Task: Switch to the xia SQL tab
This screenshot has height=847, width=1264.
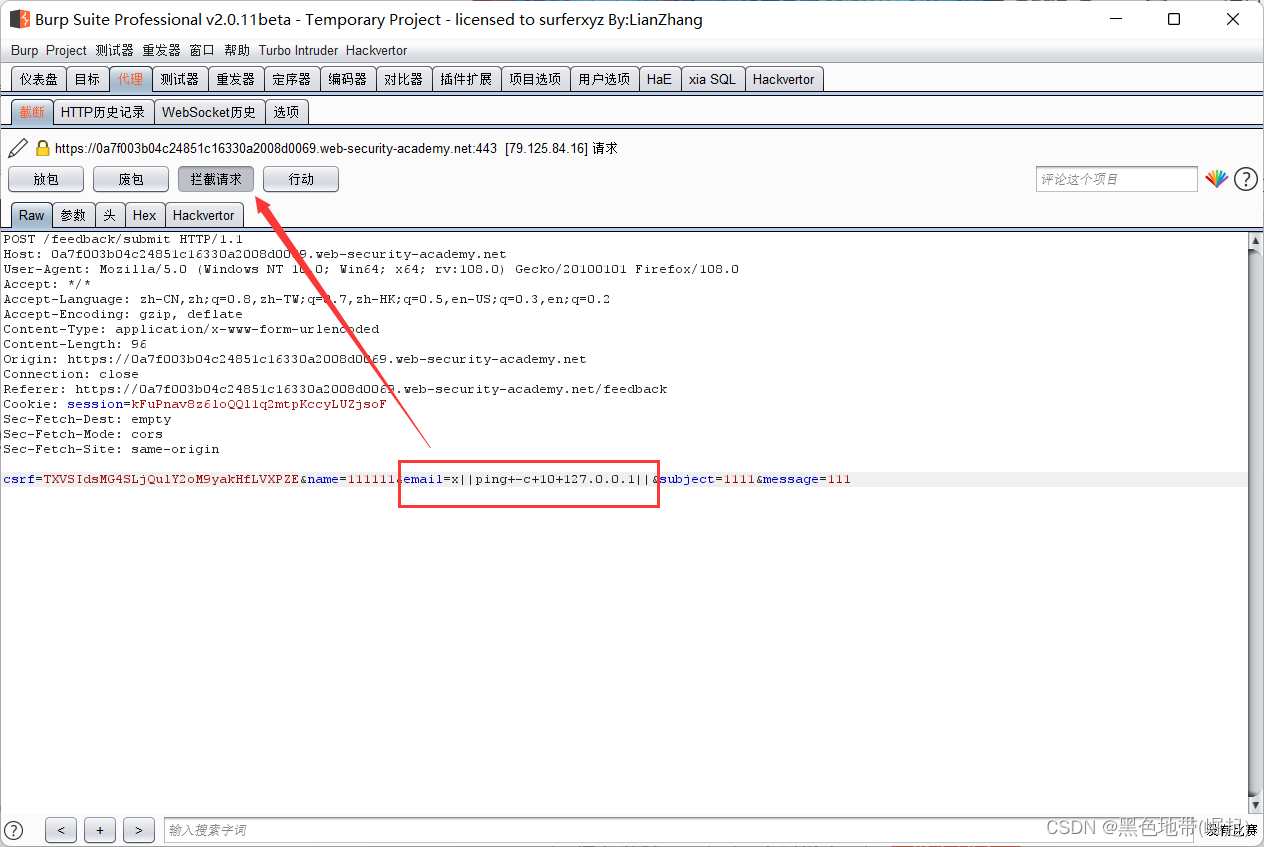Action: [x=712, y=79]
